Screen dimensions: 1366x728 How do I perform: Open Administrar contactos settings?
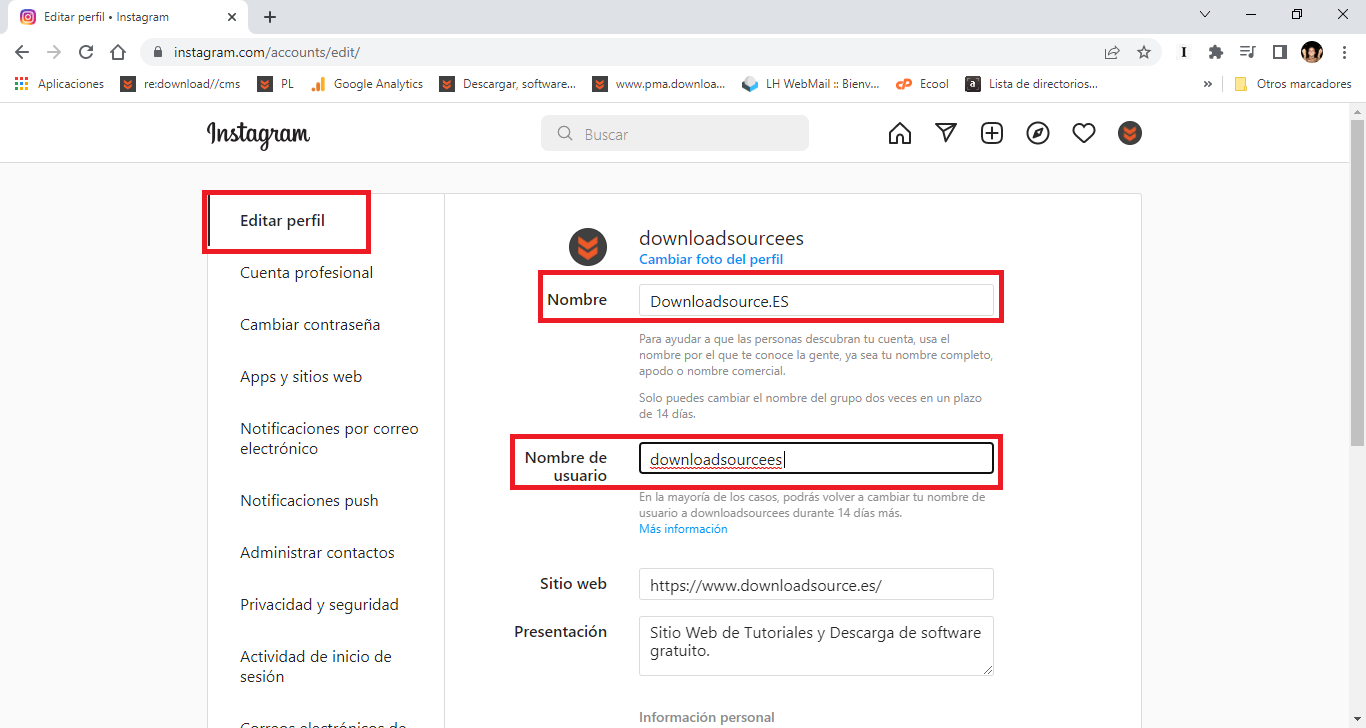click(x=317, y=553)
